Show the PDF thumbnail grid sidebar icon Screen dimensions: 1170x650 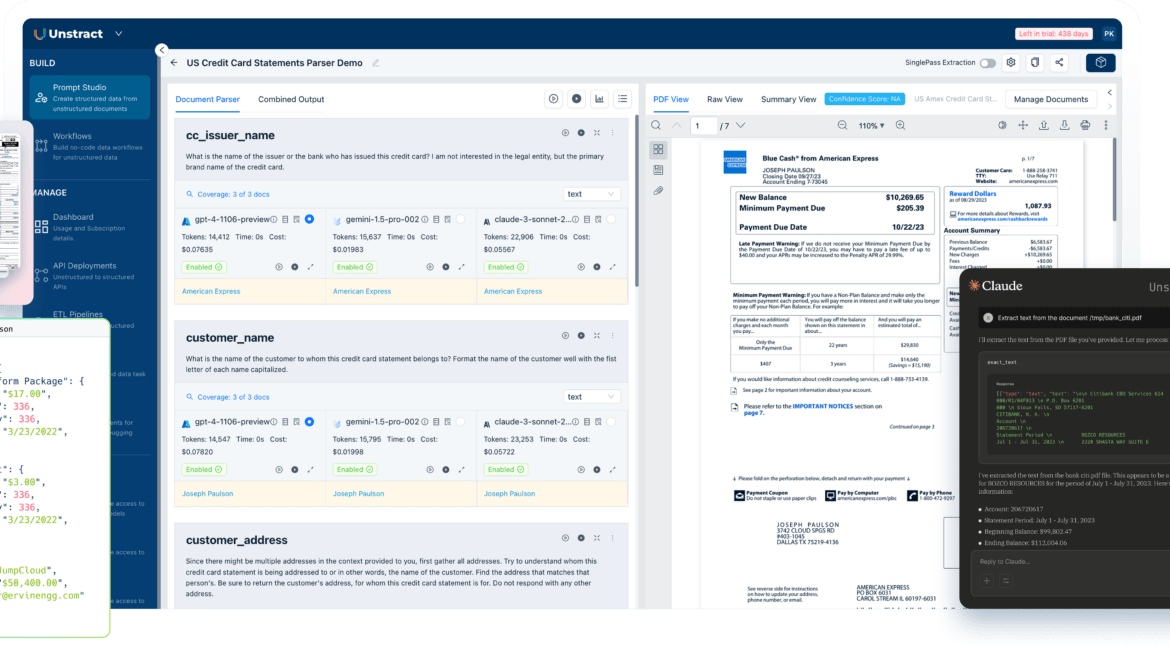click(x=658, y=150)
